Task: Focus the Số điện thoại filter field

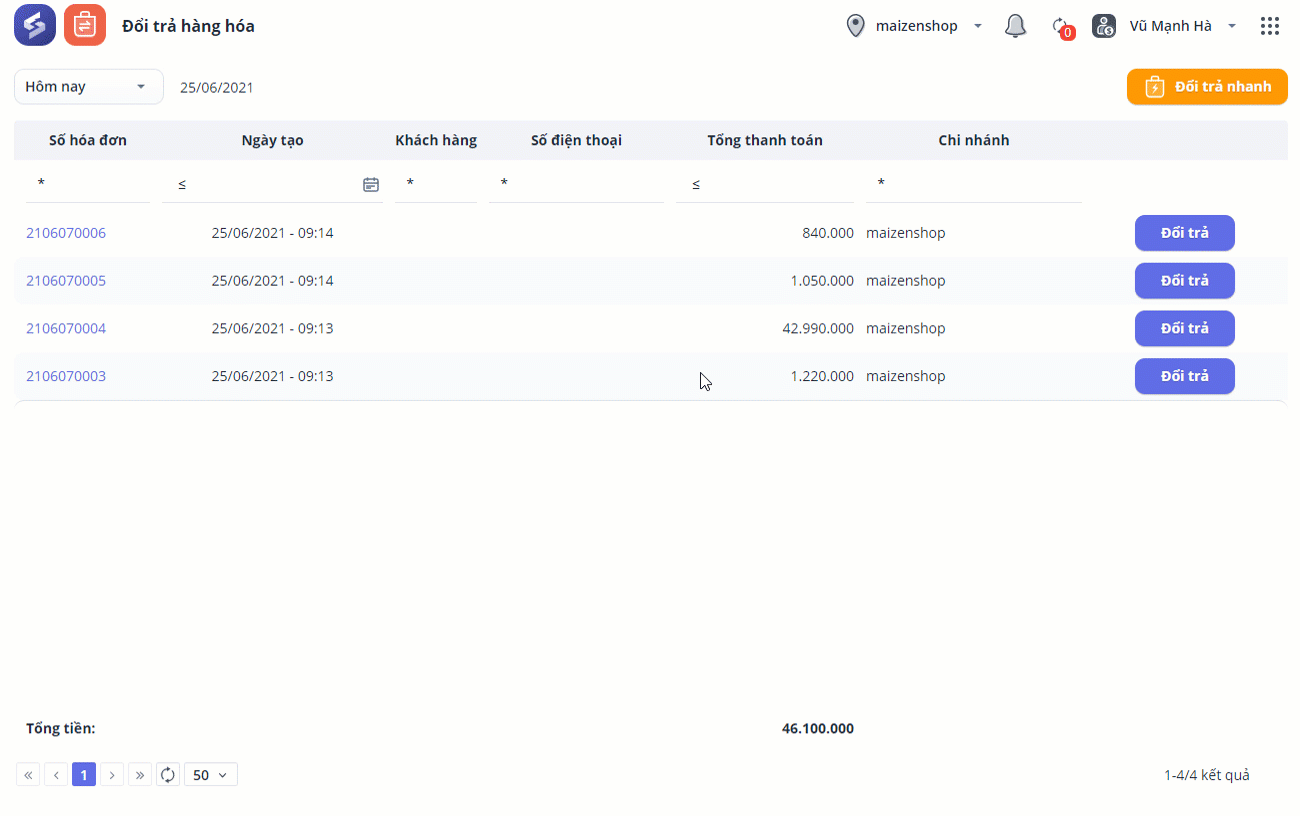Action: [576, 184]
